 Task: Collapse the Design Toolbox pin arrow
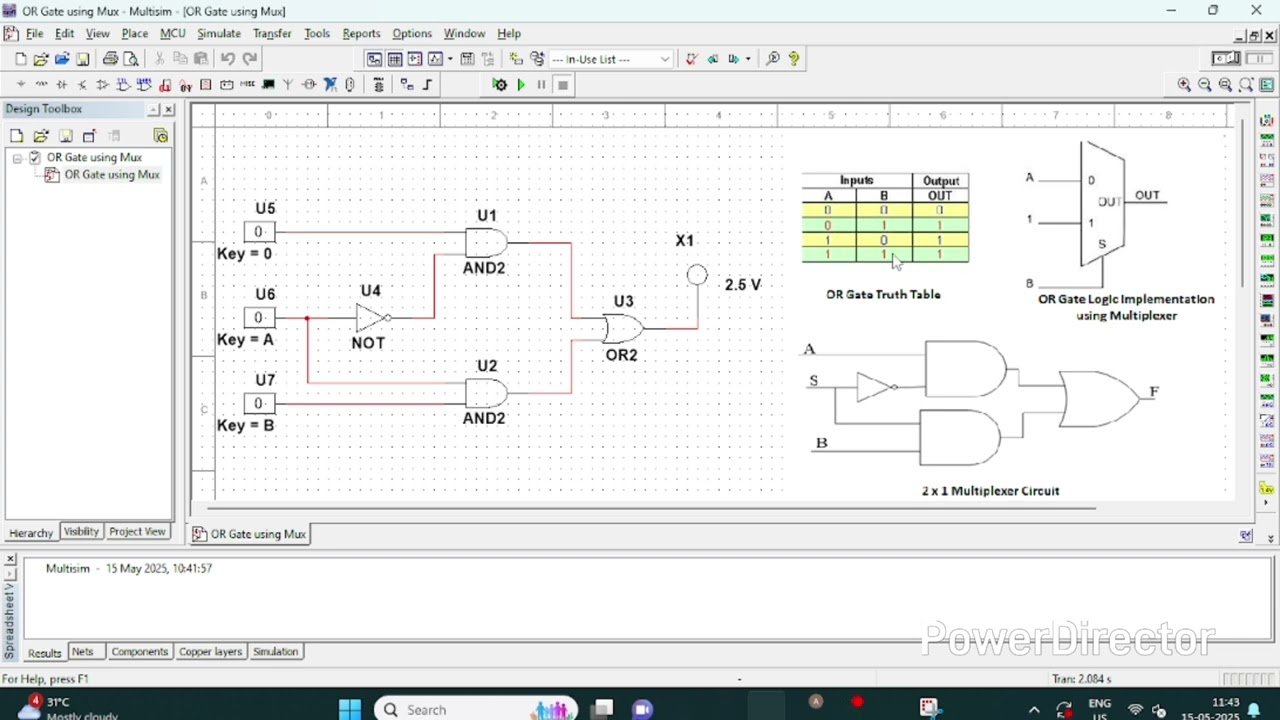[154, 109]
